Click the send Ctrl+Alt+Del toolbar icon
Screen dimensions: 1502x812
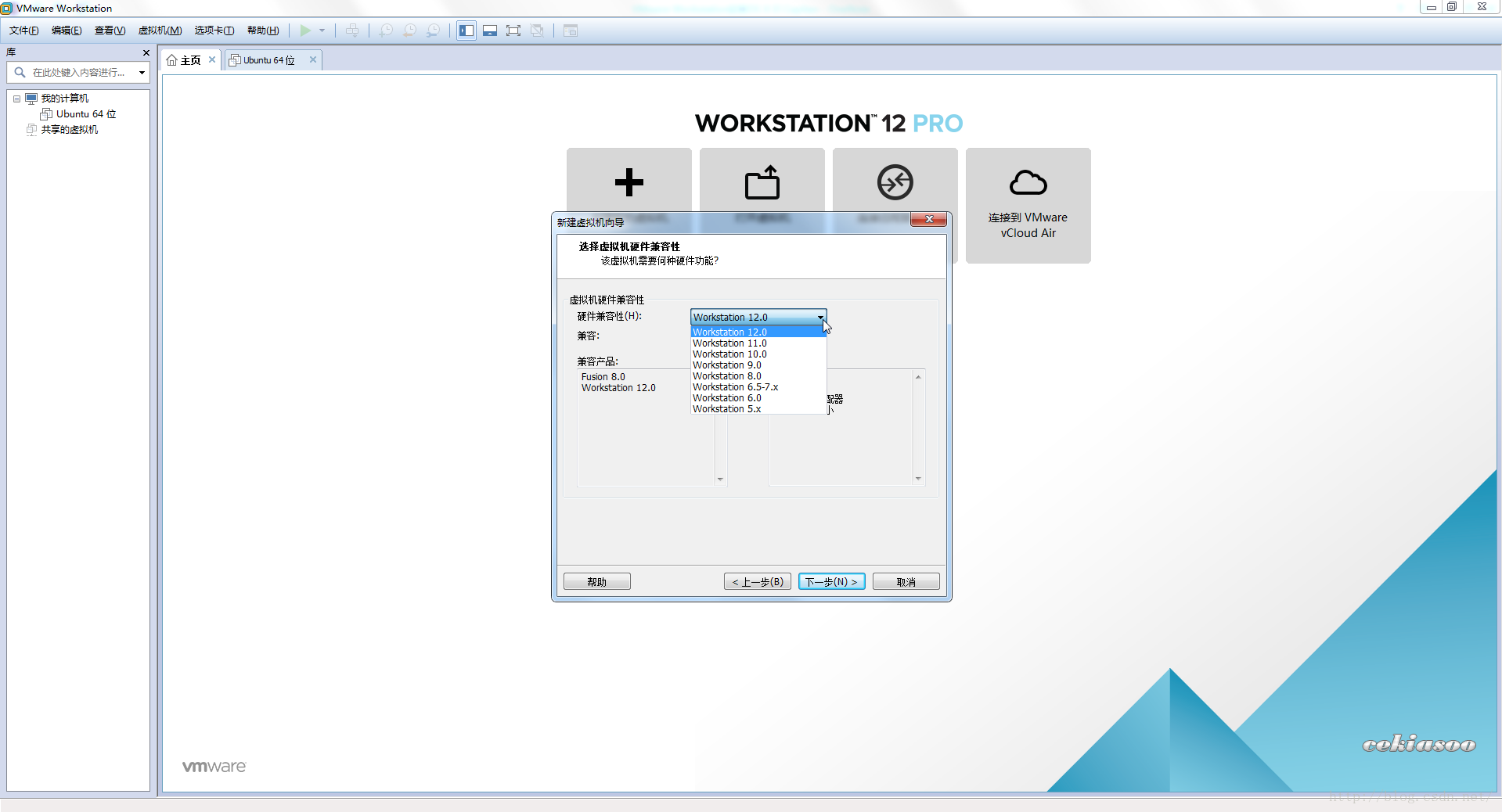pos(352,31)
